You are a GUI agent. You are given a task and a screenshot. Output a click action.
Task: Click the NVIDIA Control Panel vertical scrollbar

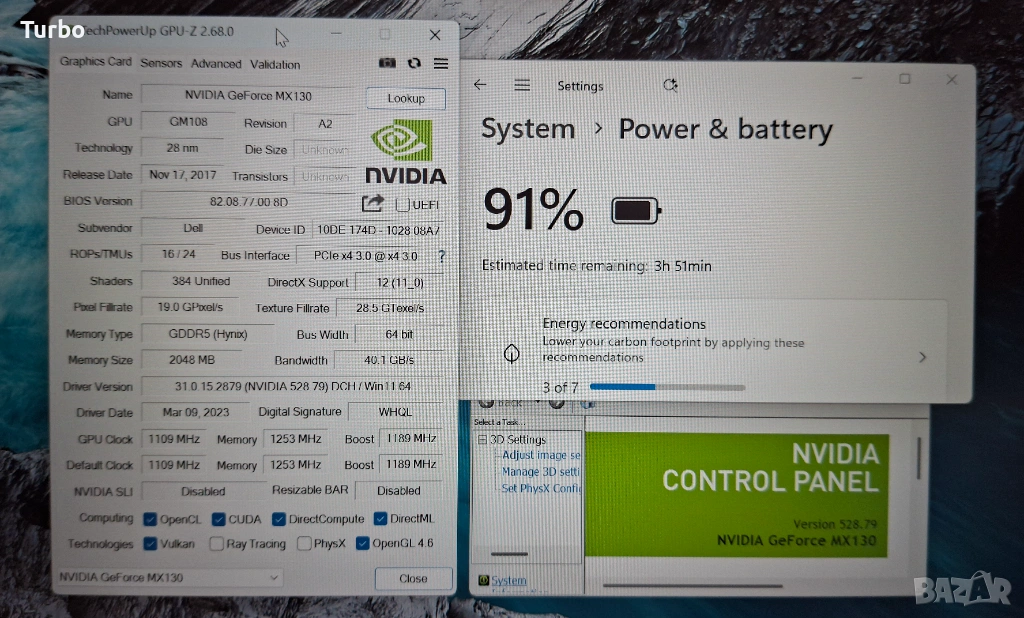(x=919, y=458)
